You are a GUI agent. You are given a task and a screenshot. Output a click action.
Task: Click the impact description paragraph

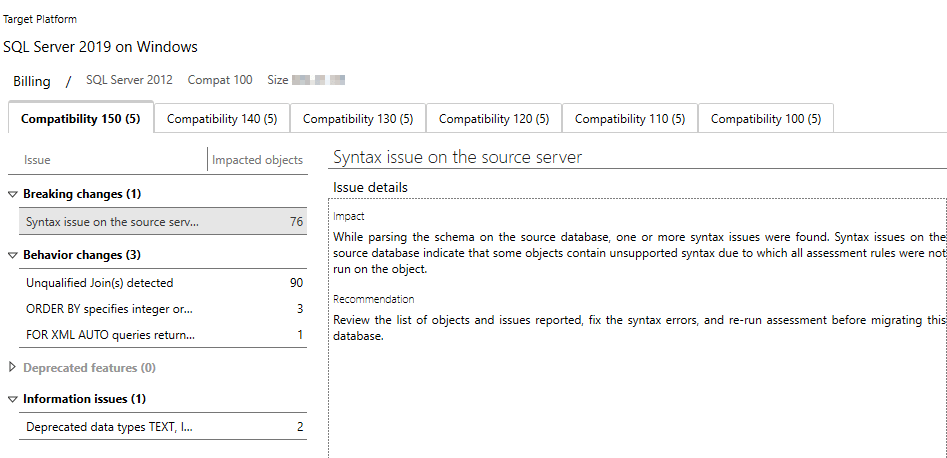point(640,253)
